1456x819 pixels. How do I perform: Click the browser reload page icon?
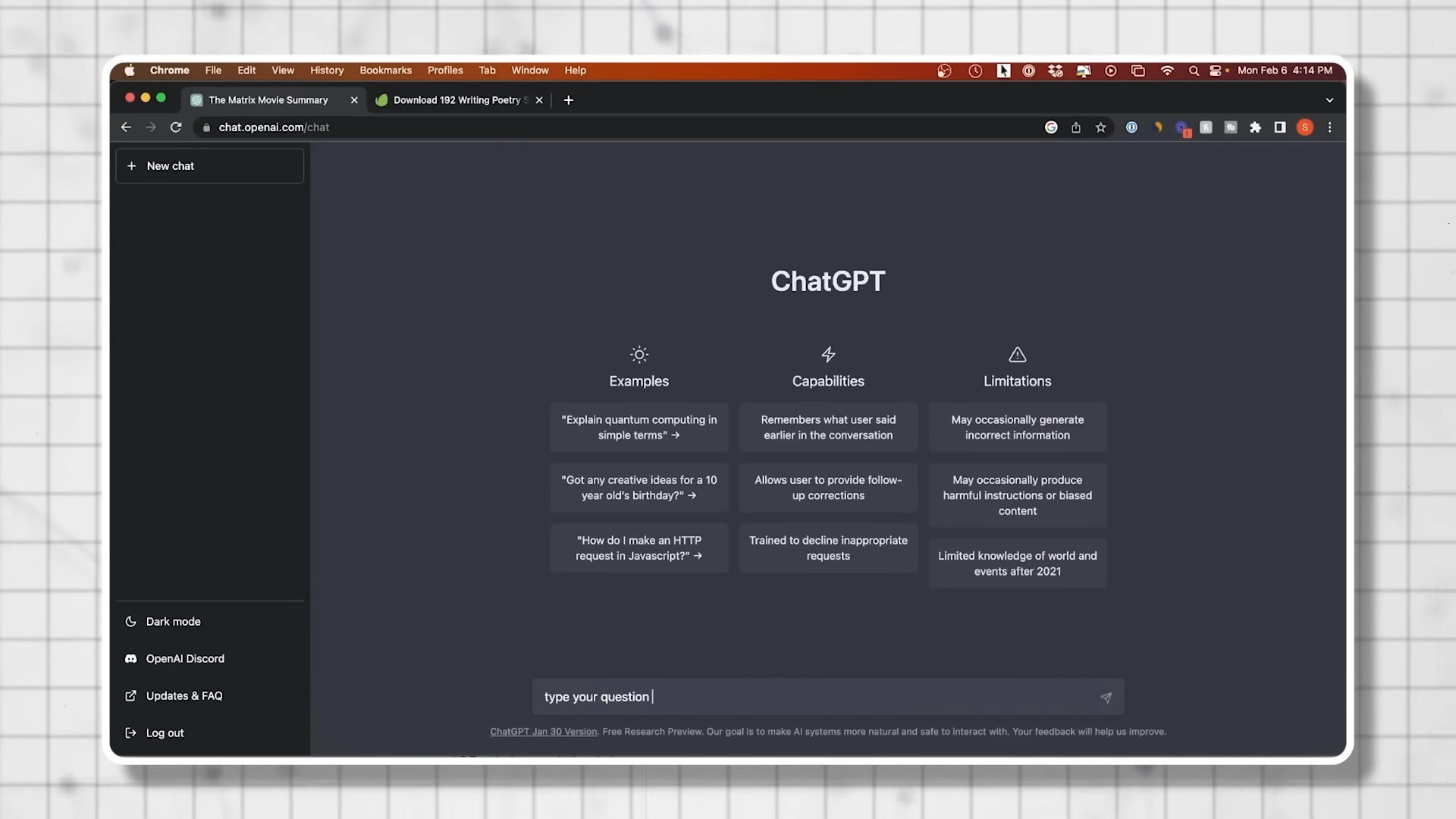tap(176, 127)
